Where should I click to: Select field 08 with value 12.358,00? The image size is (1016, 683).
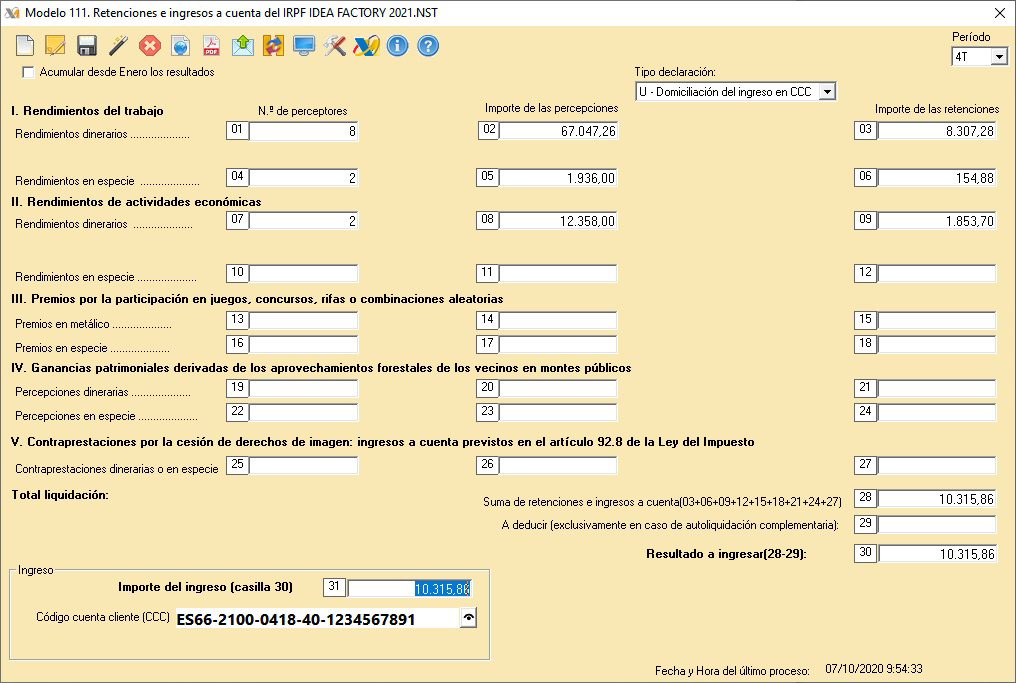coord(558,221)
